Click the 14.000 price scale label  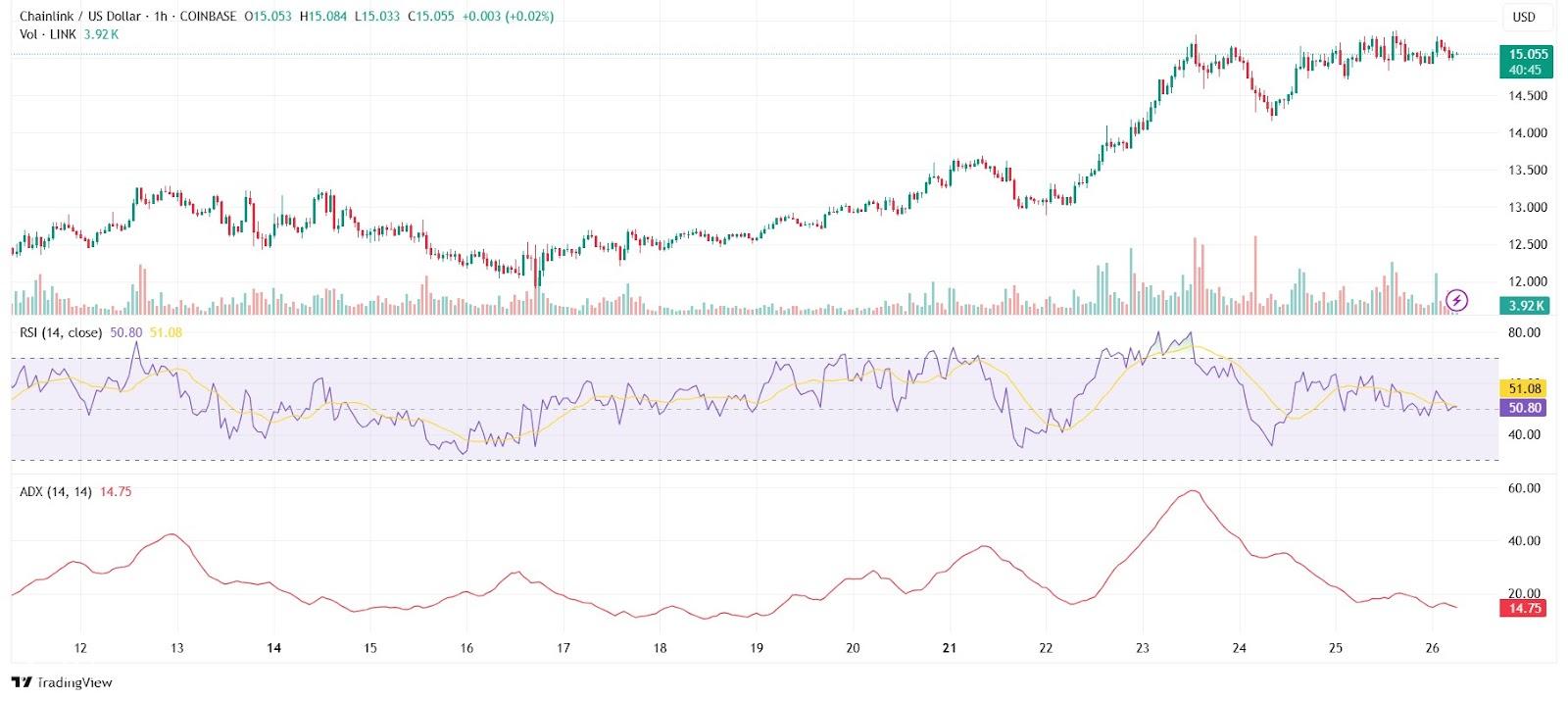1528,133
